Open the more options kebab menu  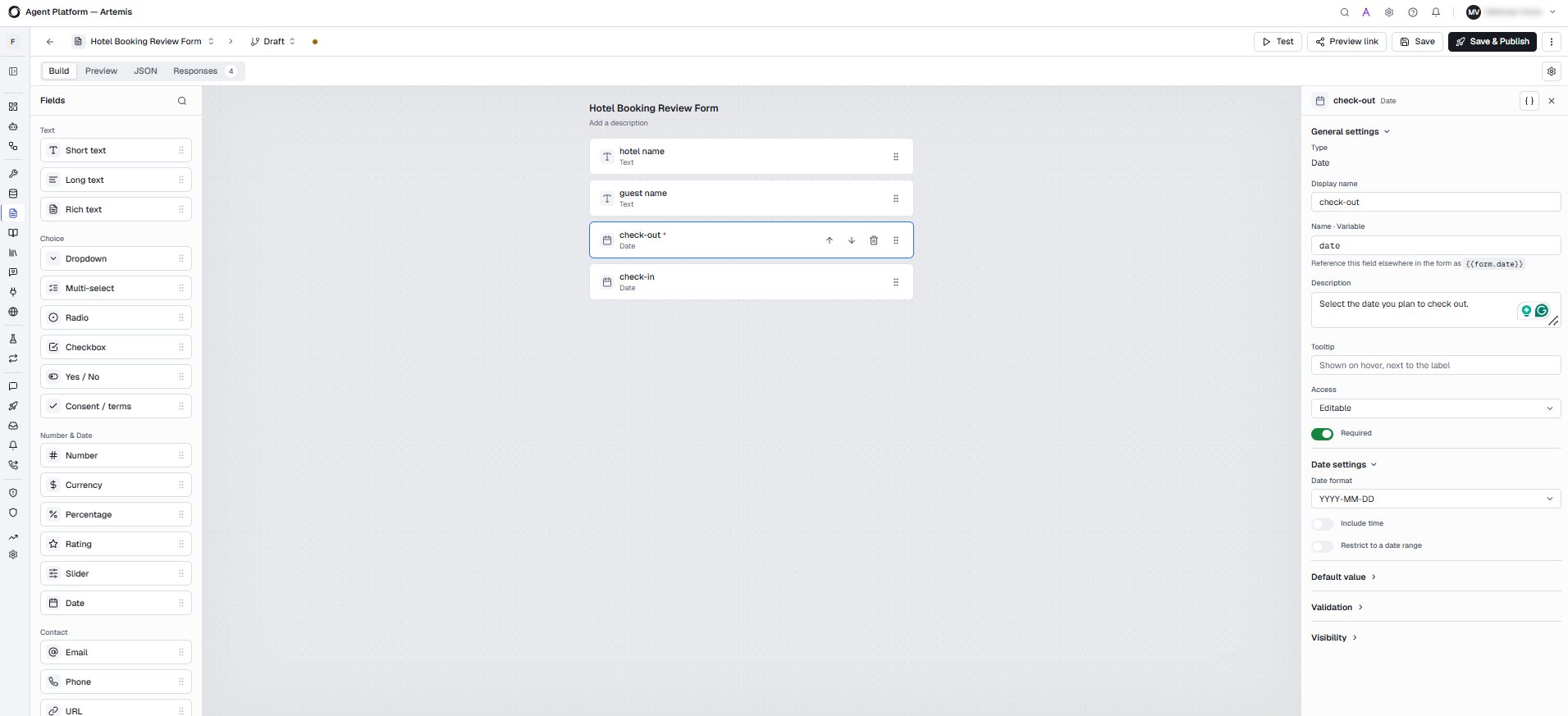point(1552,42)
